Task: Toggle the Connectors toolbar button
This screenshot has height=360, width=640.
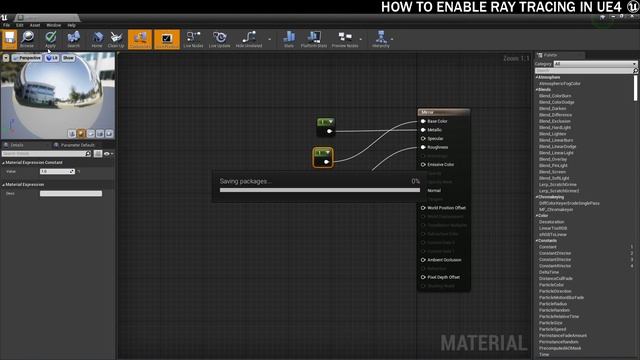Action: [140, 39]
